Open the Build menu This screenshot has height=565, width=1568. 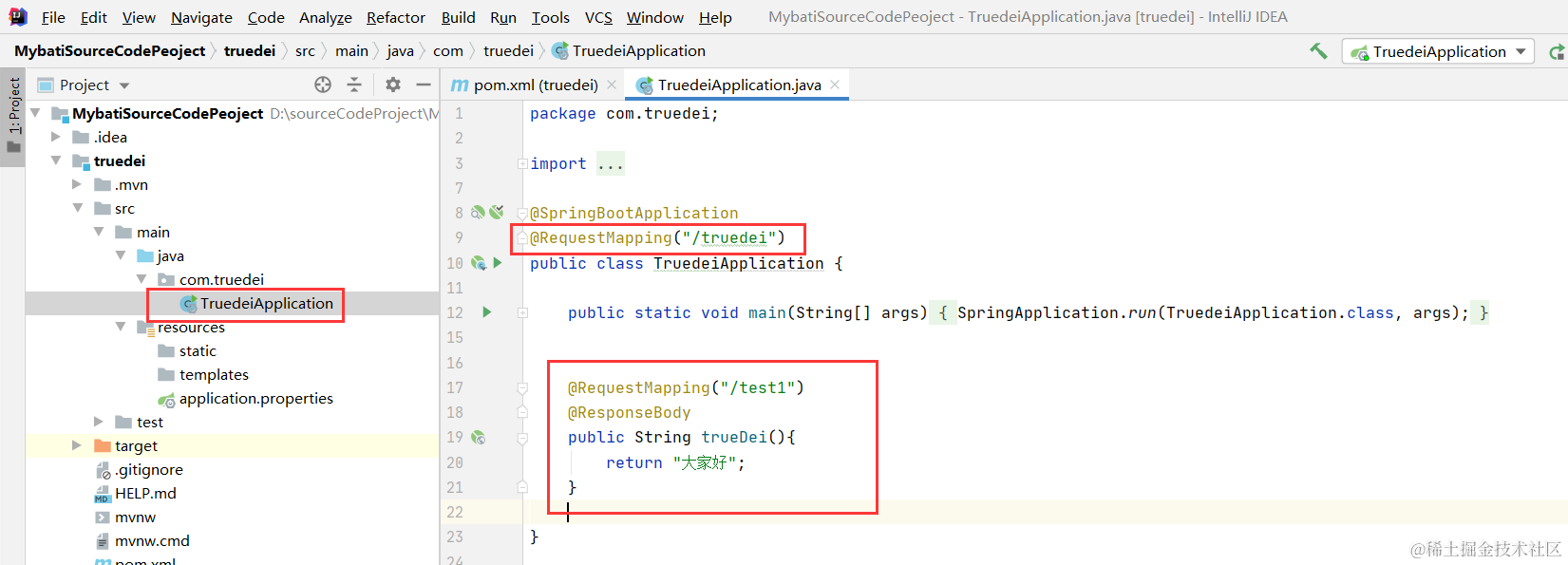tap(458, 17)
